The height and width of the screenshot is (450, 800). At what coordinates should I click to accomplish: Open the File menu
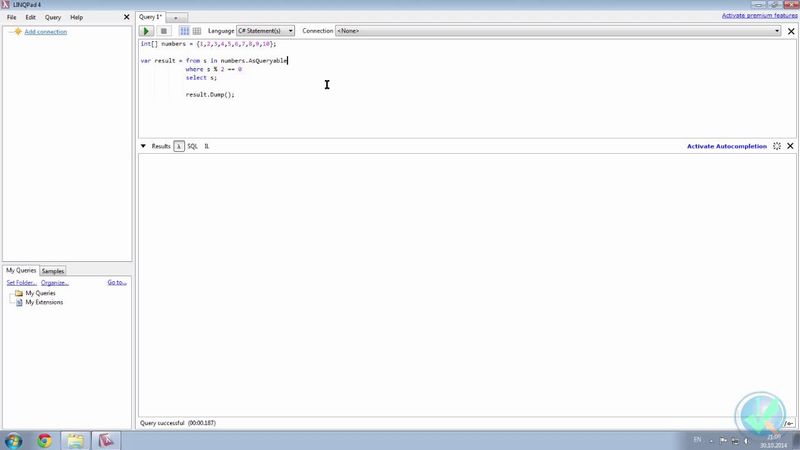[x=11, y=17]
